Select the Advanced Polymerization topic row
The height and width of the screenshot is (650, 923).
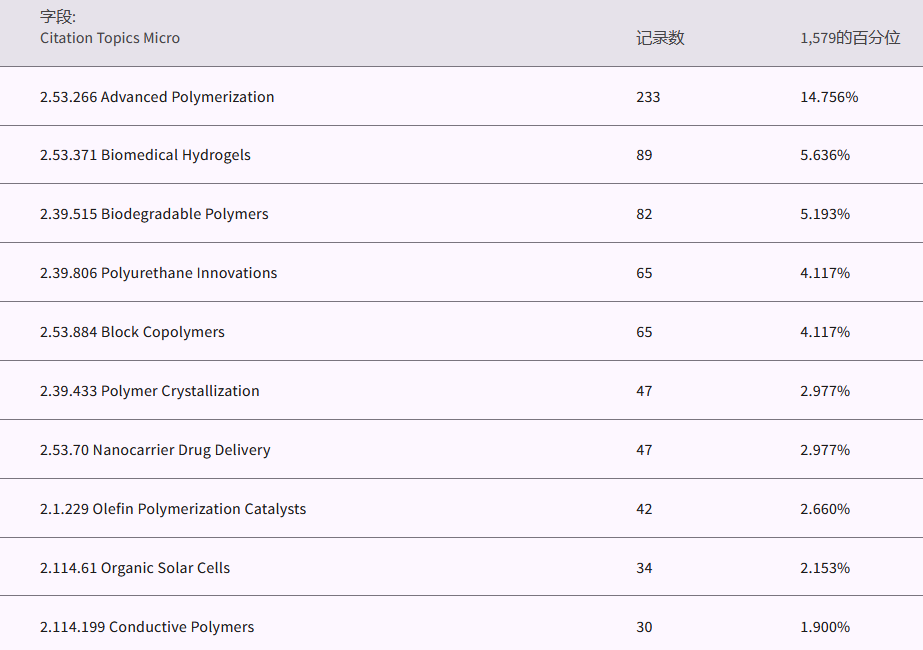[157, 97]
